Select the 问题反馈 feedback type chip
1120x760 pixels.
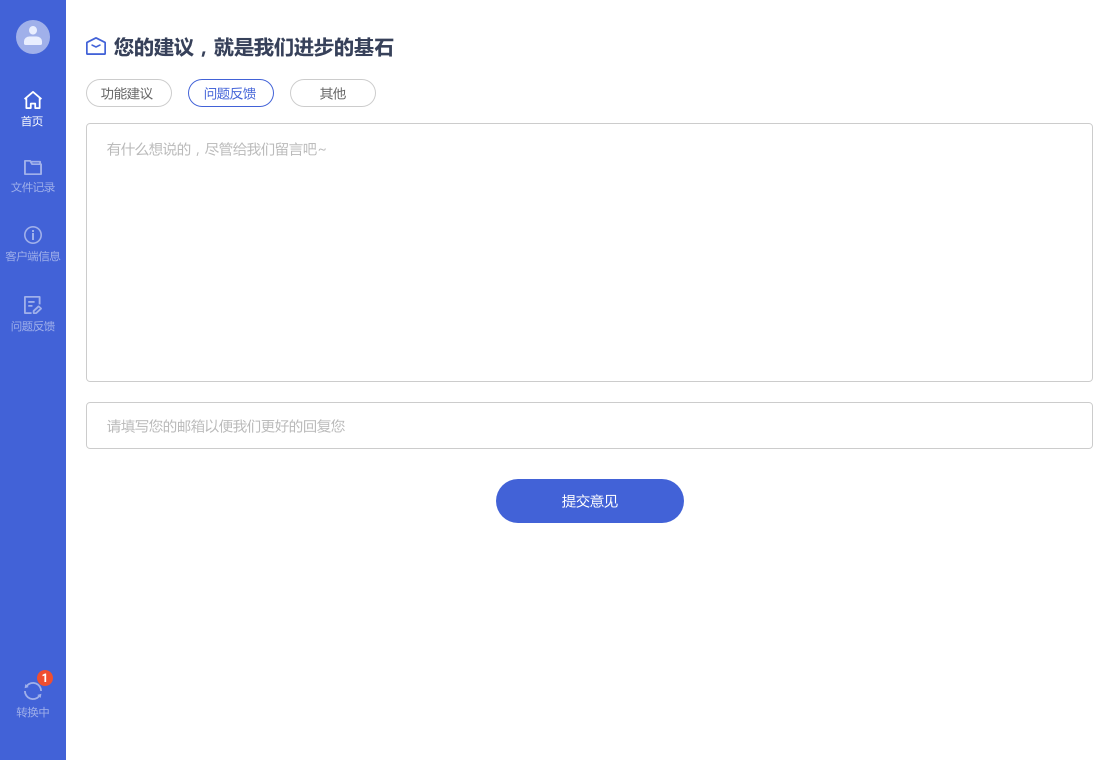click(x=230, y=93)
